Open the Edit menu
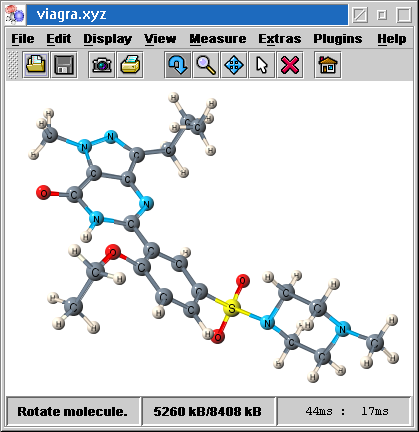Screen dimensions: 419x432 click(x=59, y=39)
